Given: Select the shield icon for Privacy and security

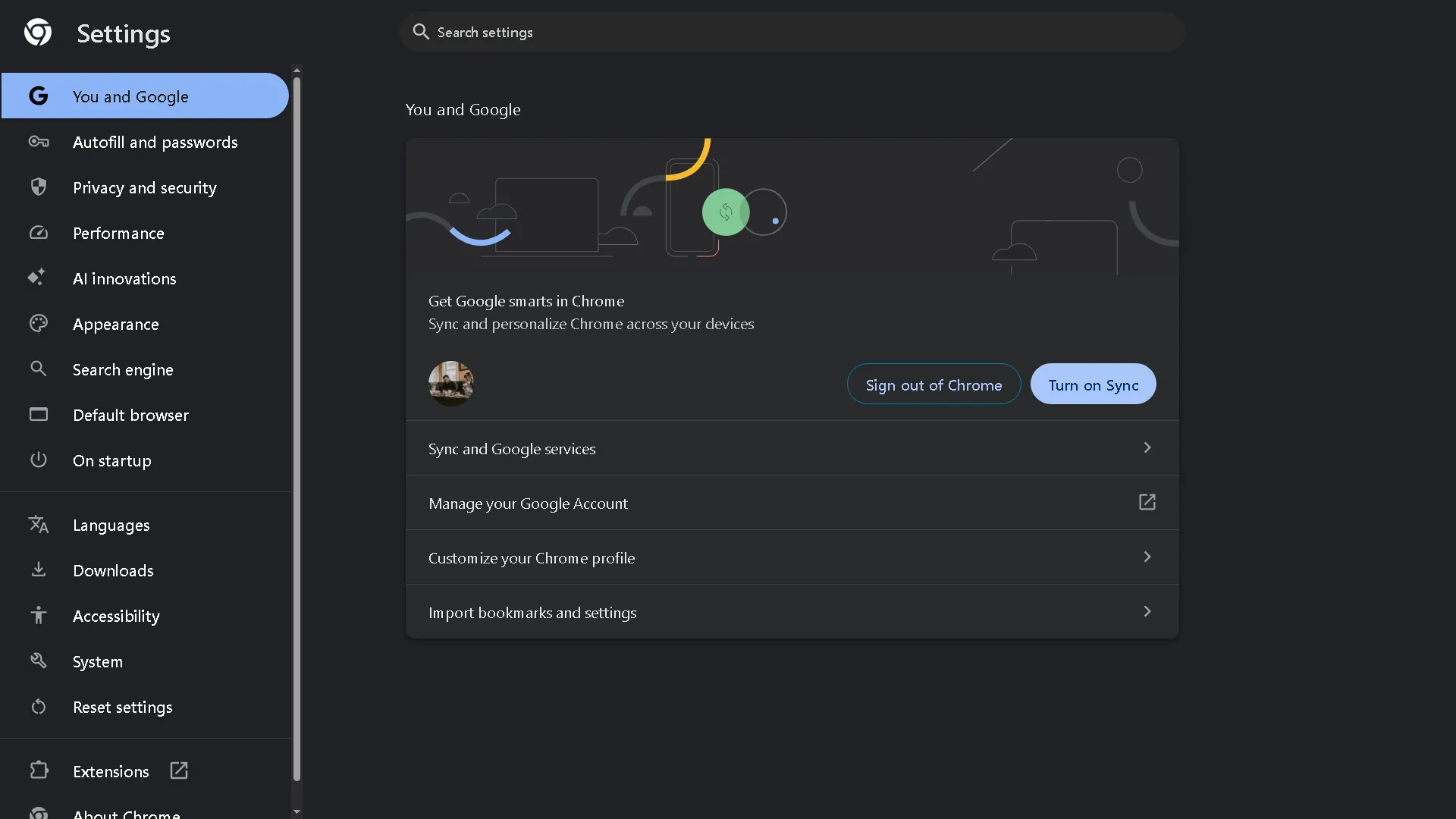Looking at the screenshot, I should tap(38, 187).
